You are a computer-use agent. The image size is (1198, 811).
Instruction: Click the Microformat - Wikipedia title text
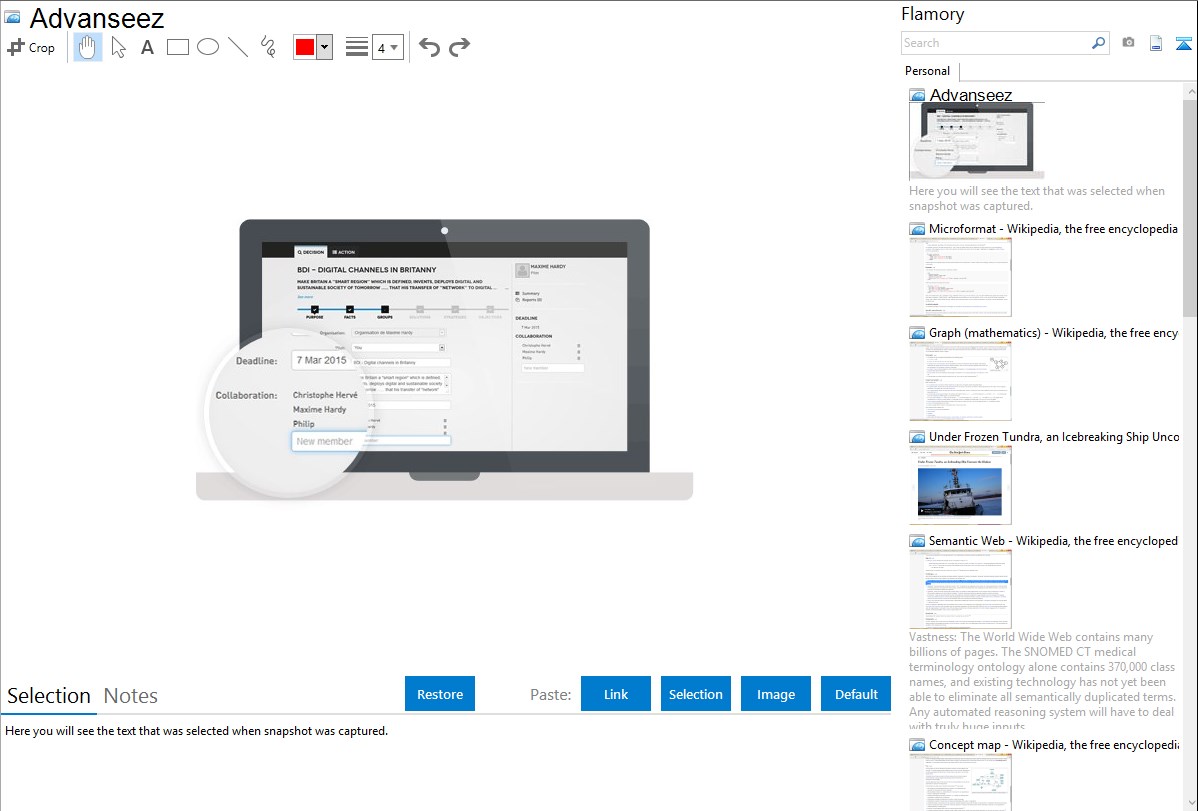pyautogui.click(x=1053, y=229)
